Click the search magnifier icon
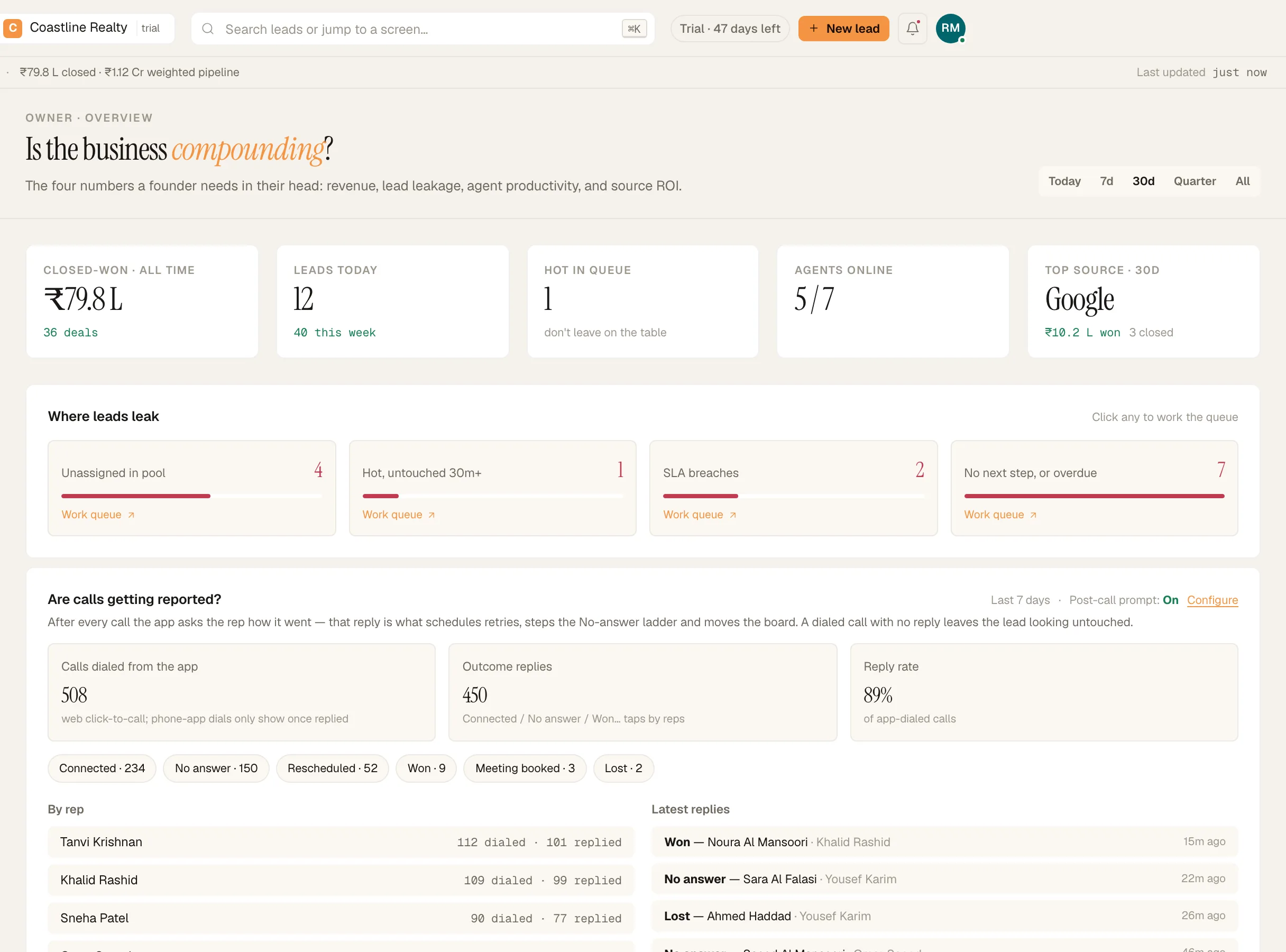 pyautogui.click(x=208, y=29)
